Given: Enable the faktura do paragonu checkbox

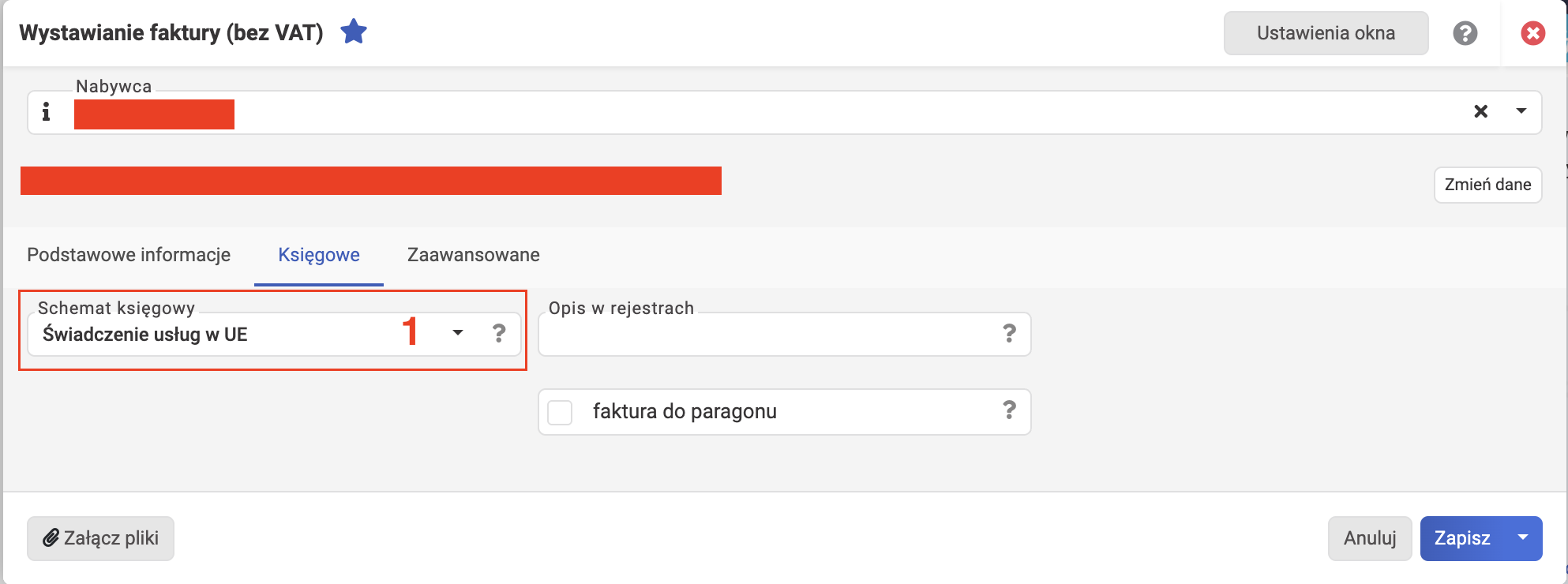Looking at the screenshot, I should pos(560,412).
